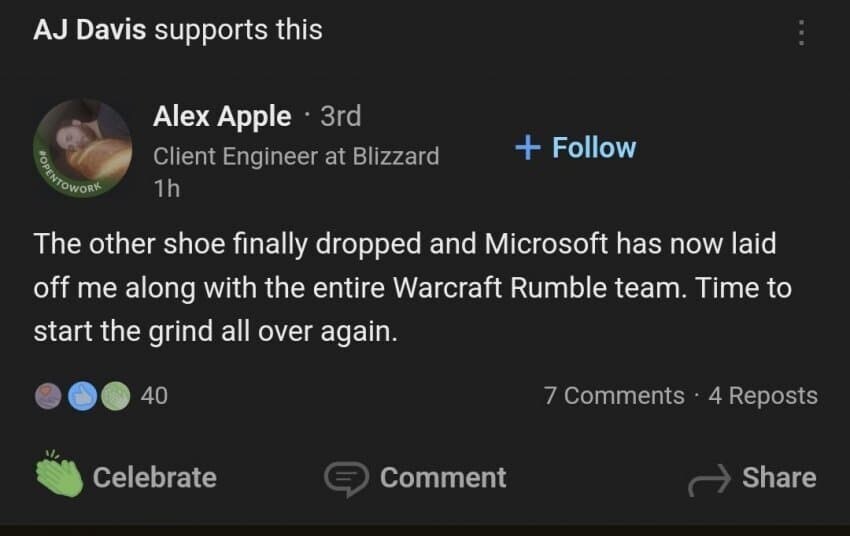Click the speech bubble Comment icon
850x536 pixels.
pos(346,479)
